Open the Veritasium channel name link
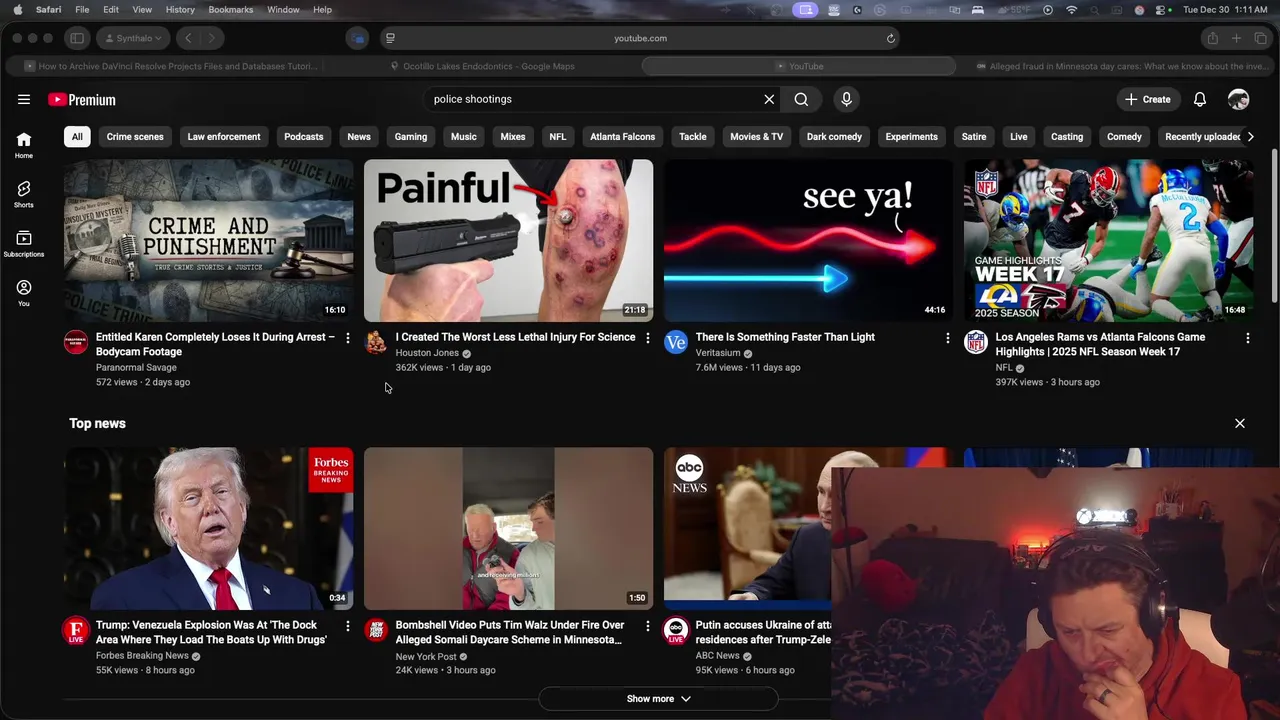The image size is (1280, 720). (x=718, y=353)
